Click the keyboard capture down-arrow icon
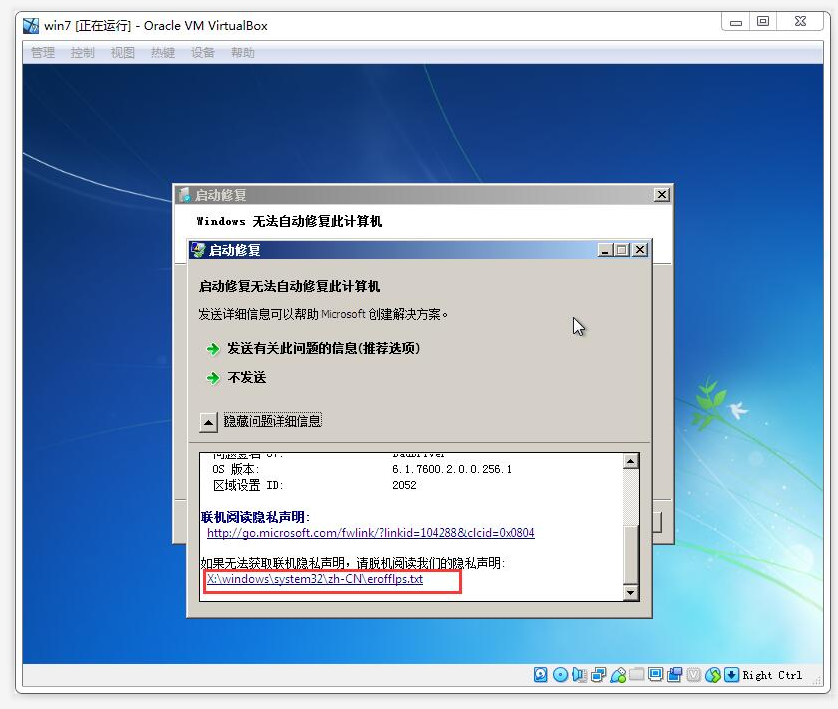 click(731, 675)
